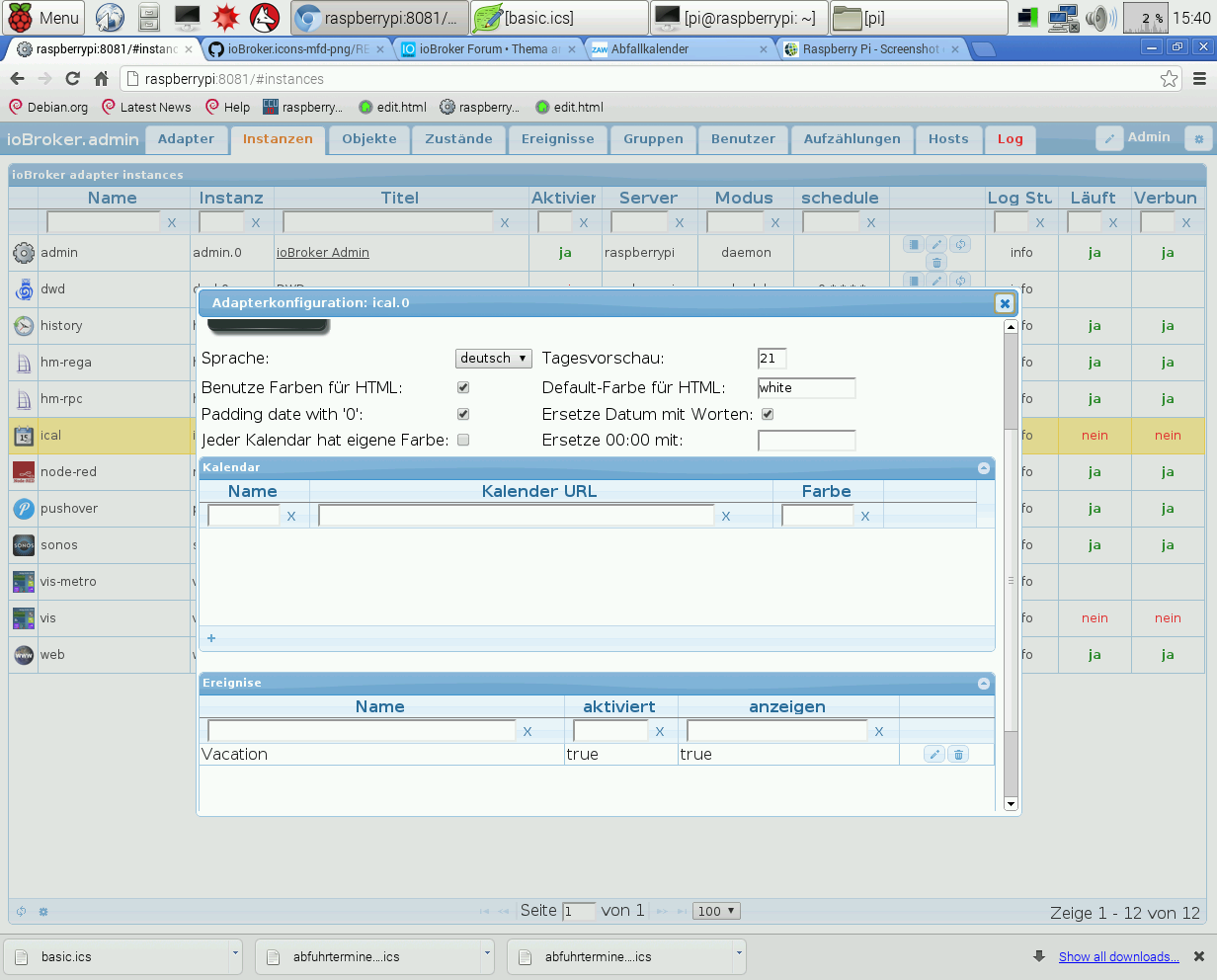Image resolution: width=1217 pixels, height=980 pixels.
Task: Open the Sprache language dropdown
Action: (494, 359)
